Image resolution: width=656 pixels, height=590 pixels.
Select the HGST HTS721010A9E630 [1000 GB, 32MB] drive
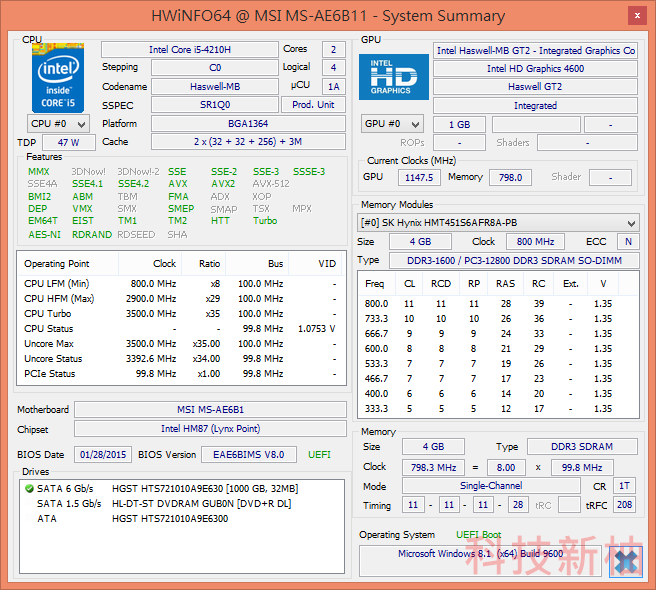(182, 488)
